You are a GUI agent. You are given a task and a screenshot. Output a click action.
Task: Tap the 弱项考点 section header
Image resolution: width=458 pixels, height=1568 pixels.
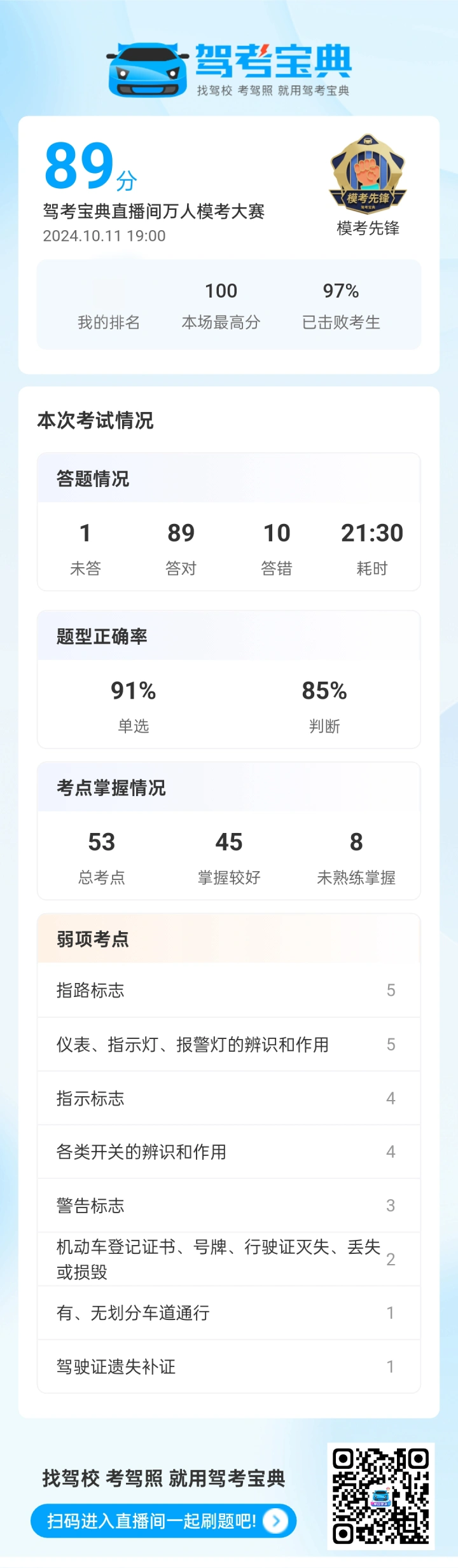point(93,939)
